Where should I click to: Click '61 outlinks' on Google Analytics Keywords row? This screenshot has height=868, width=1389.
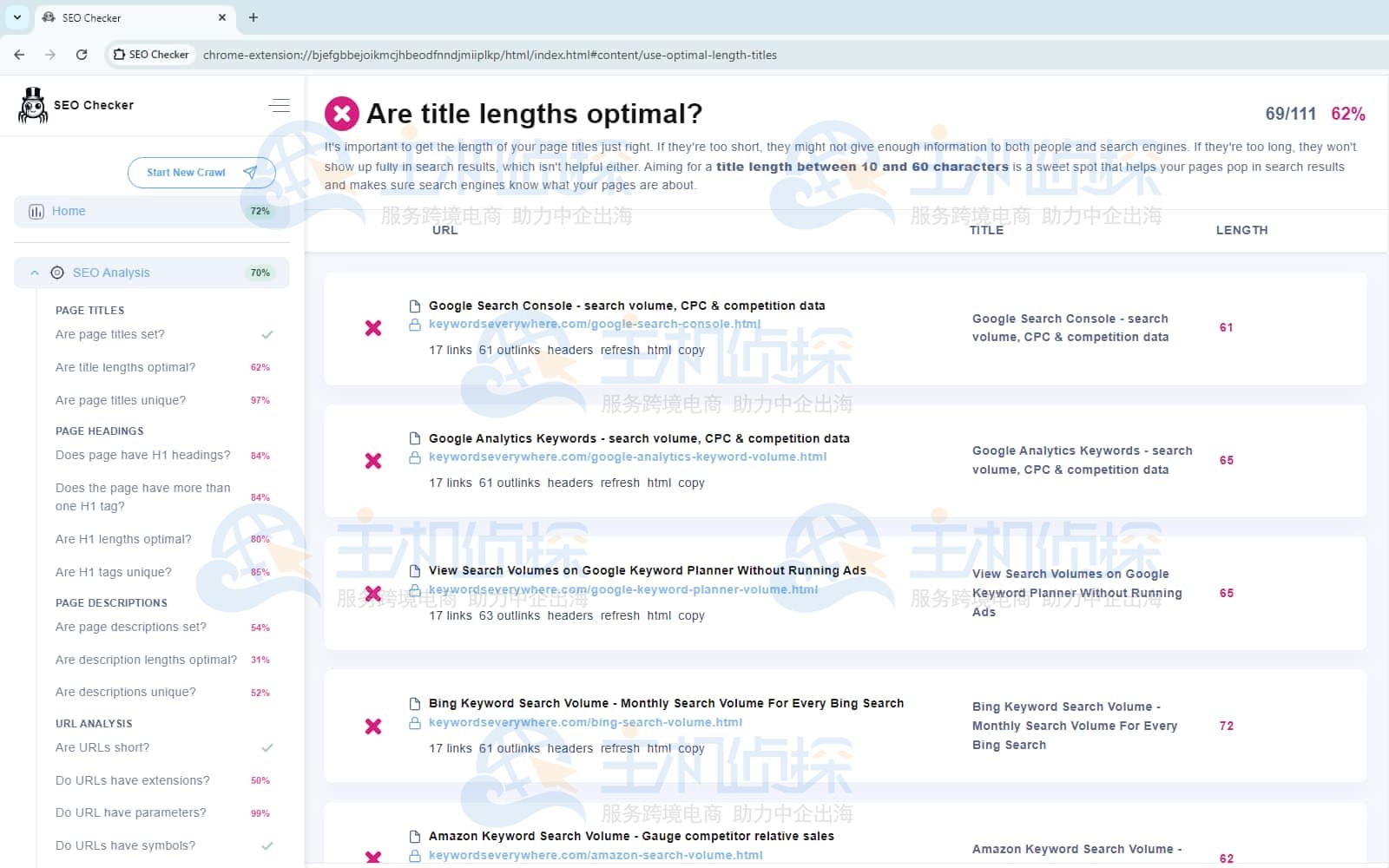tap(510, 483)
